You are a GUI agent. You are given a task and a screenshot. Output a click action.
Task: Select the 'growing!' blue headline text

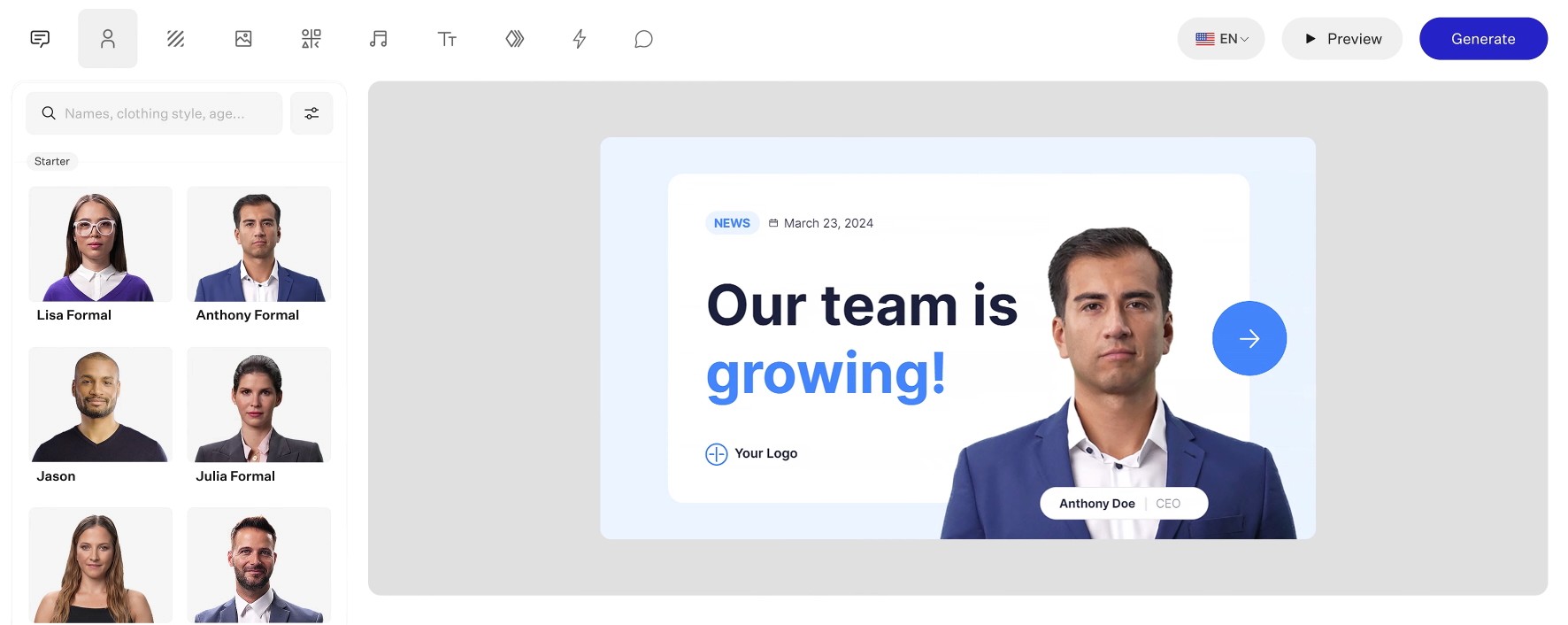pyautogui.click(x=826, y=375)
